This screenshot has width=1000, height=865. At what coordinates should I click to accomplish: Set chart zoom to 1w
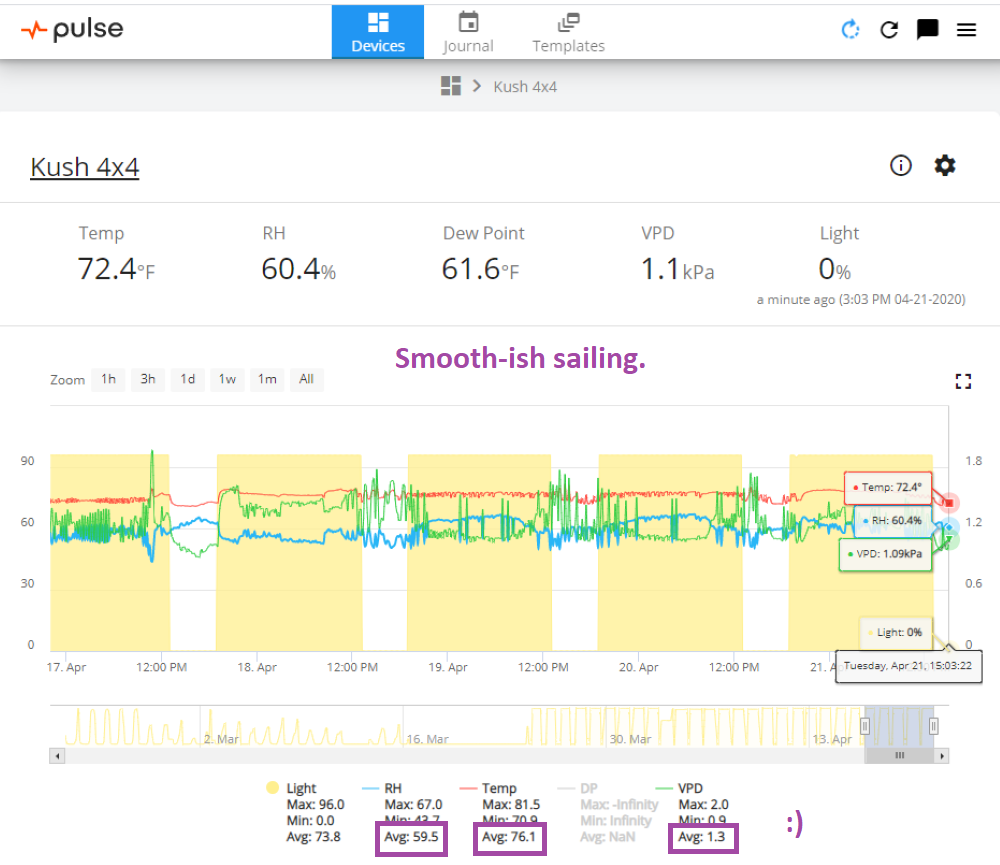click(227, 379)
